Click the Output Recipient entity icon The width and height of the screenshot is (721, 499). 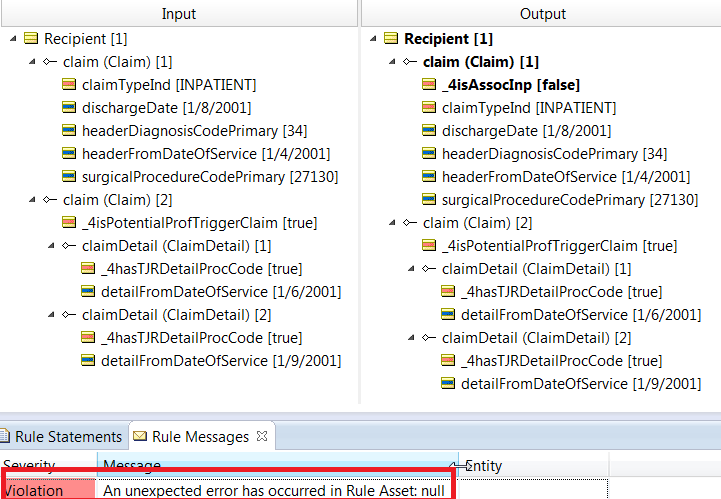pos(391,38)
